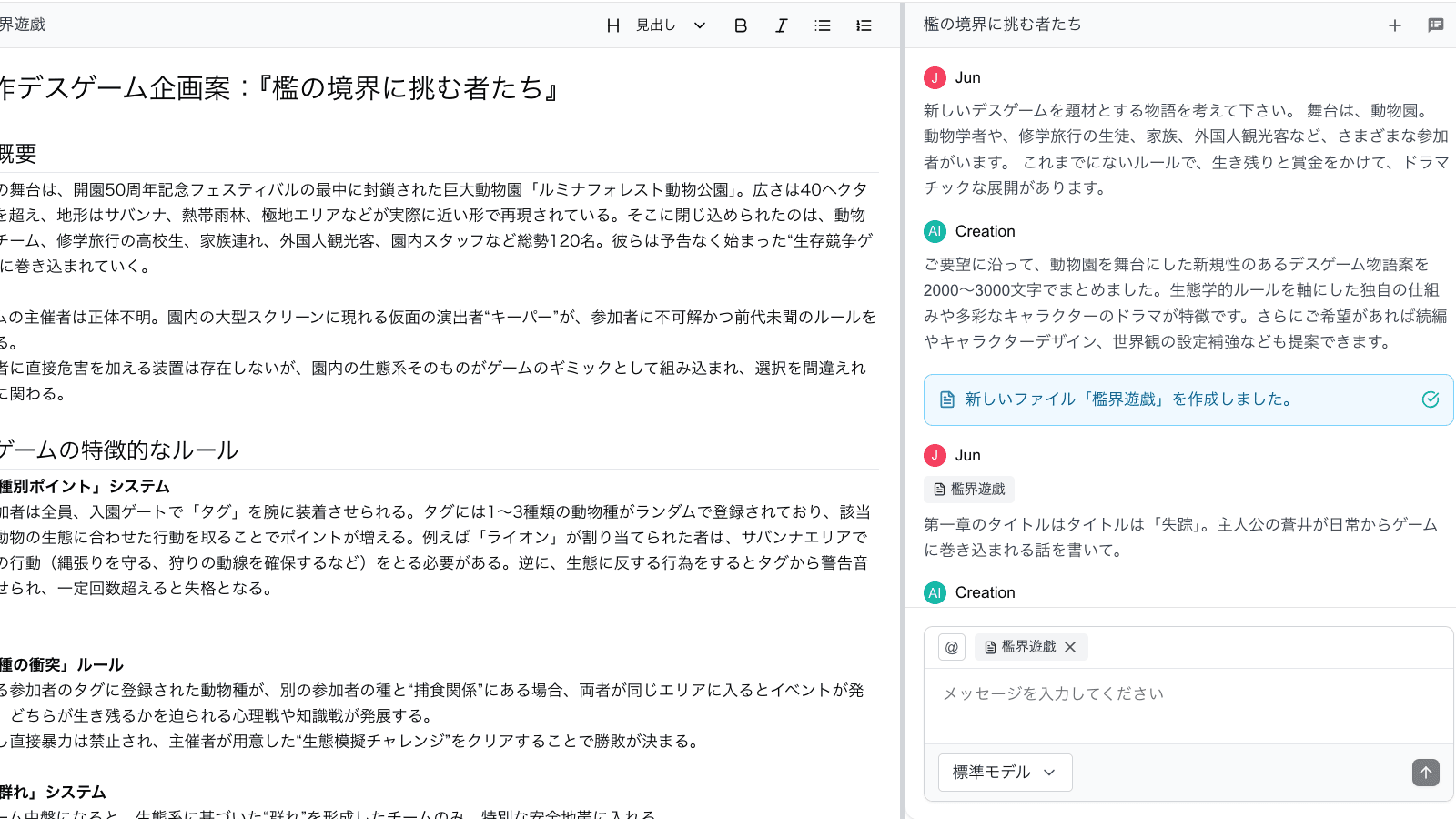The height and width of the screenshot is (819, 1456).
Task: Click the green checkmark on the file notice
Action: (1430, 399)
